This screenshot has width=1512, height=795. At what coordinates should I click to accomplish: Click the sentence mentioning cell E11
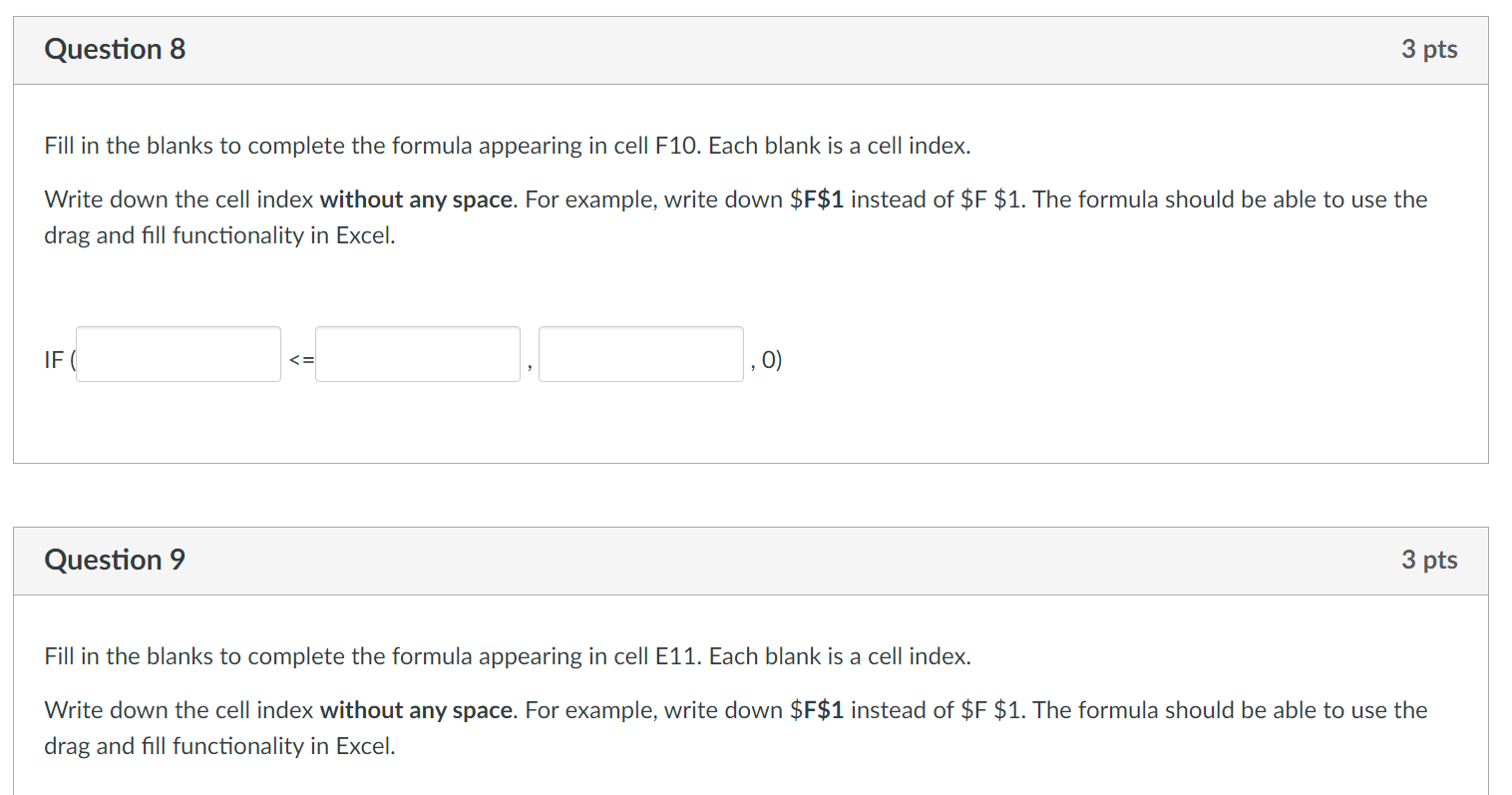tap(507, 656)
